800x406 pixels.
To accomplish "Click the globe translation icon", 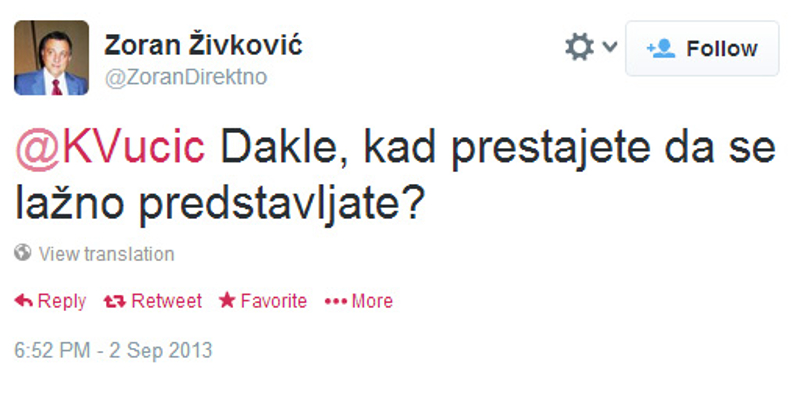I will [22, 252].
